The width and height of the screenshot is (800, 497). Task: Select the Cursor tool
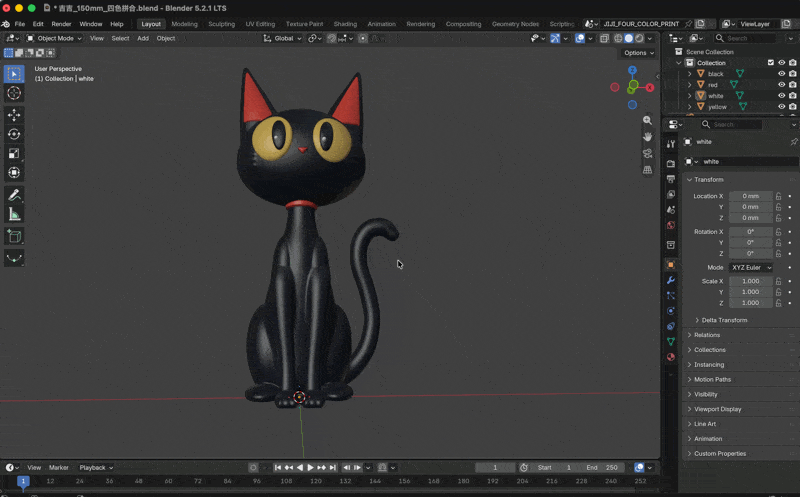(x=14, y=93)
